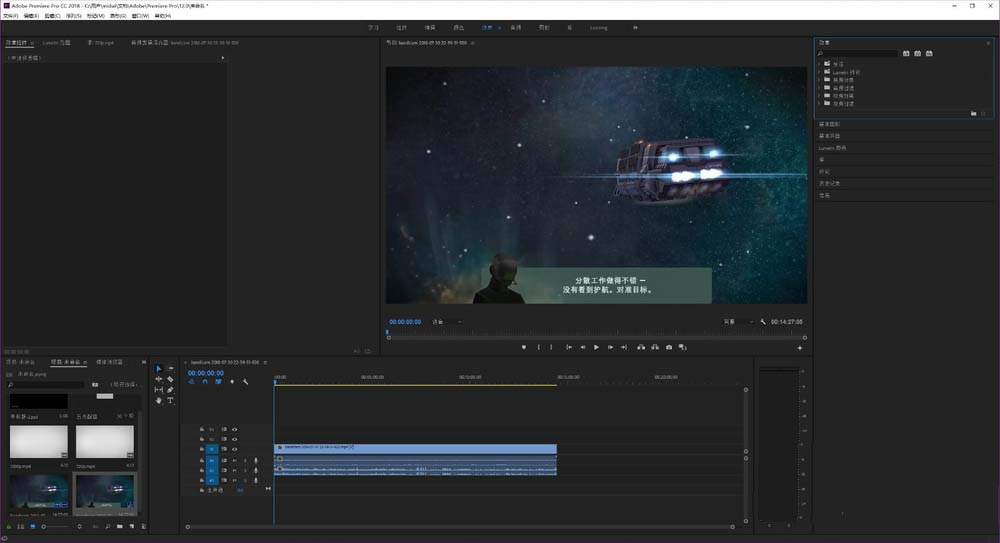Expand the Lumetri presets folder in Effects
The height and width of the screenshot is (543, 1000).
tap(820, 72)
